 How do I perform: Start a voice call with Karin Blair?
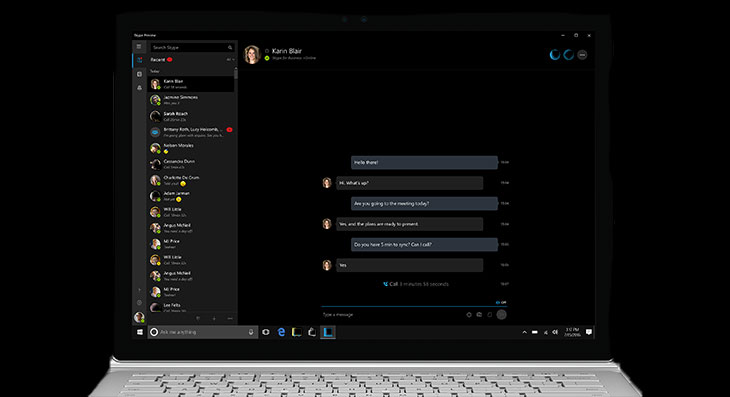click(568, 55)
